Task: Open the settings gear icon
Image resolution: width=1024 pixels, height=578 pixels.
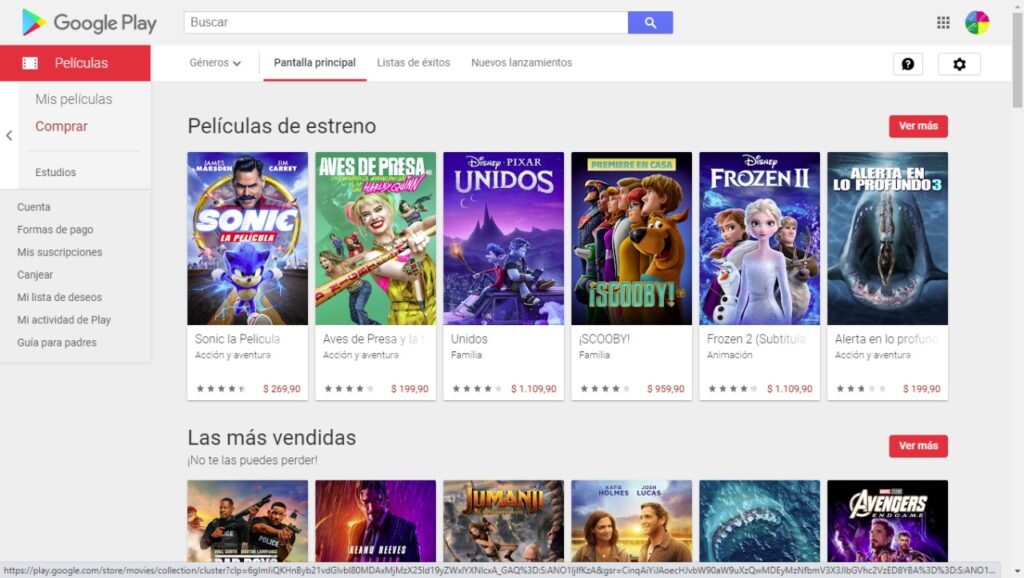Action: 959,64
